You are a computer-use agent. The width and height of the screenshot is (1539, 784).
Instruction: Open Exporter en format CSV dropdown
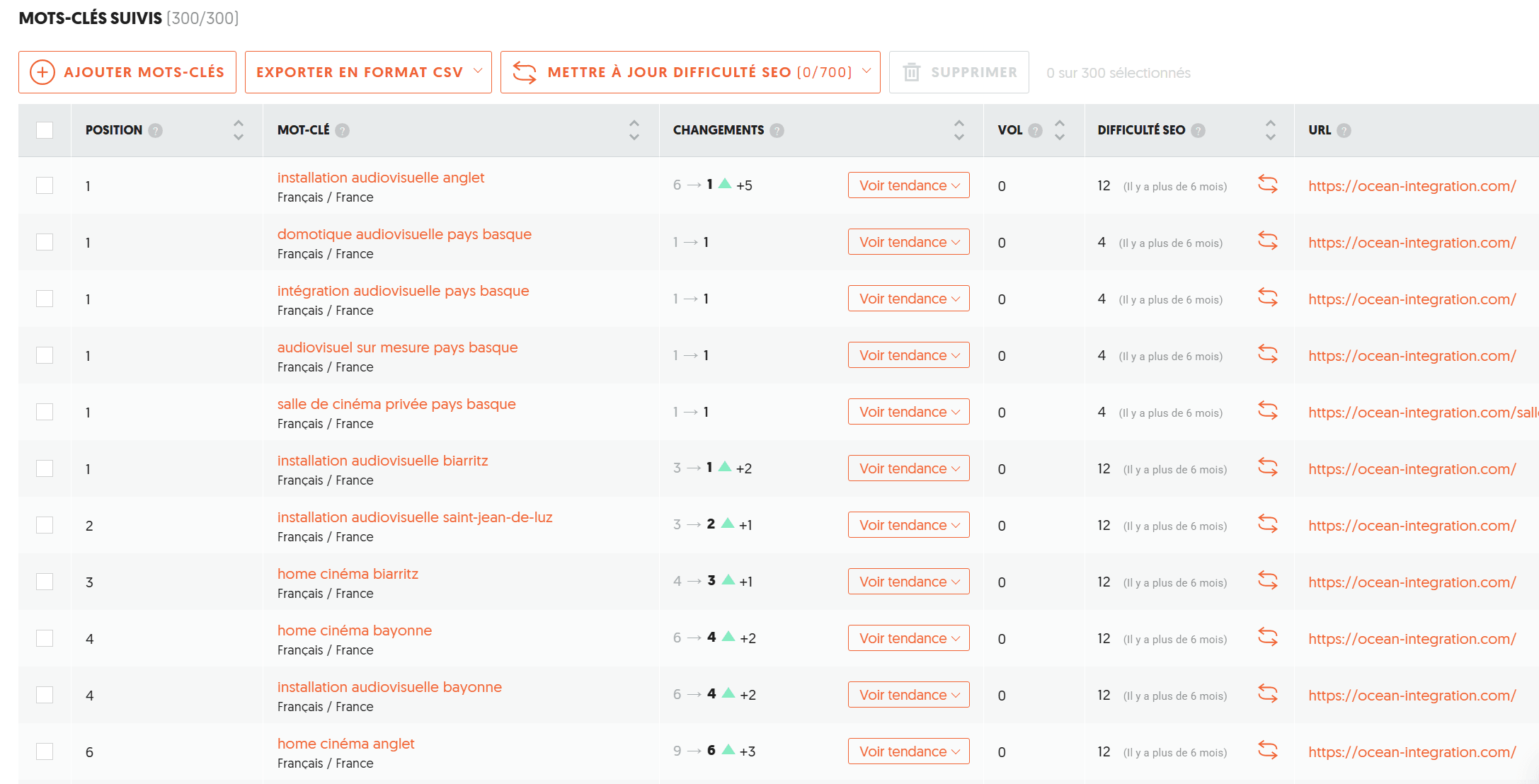[x=368, y=72]
